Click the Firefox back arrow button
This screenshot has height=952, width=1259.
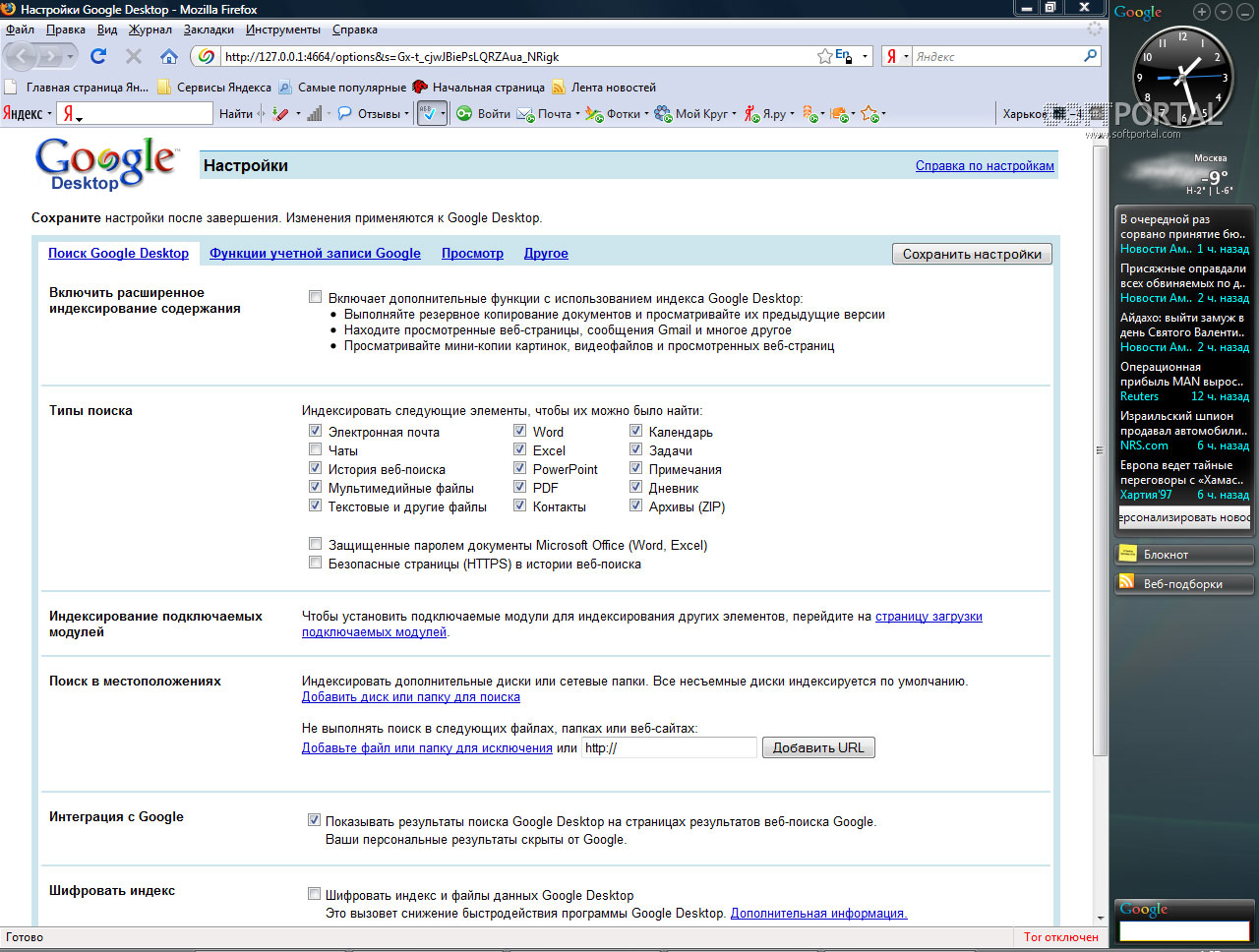coord(24,56)
